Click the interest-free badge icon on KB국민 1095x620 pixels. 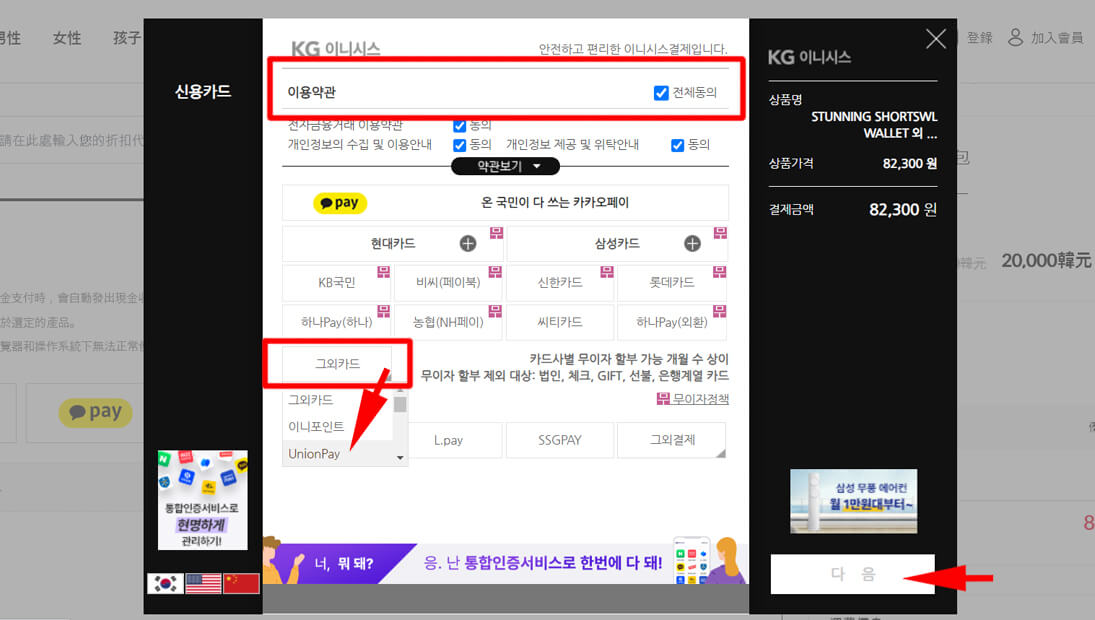click(384, 272)
